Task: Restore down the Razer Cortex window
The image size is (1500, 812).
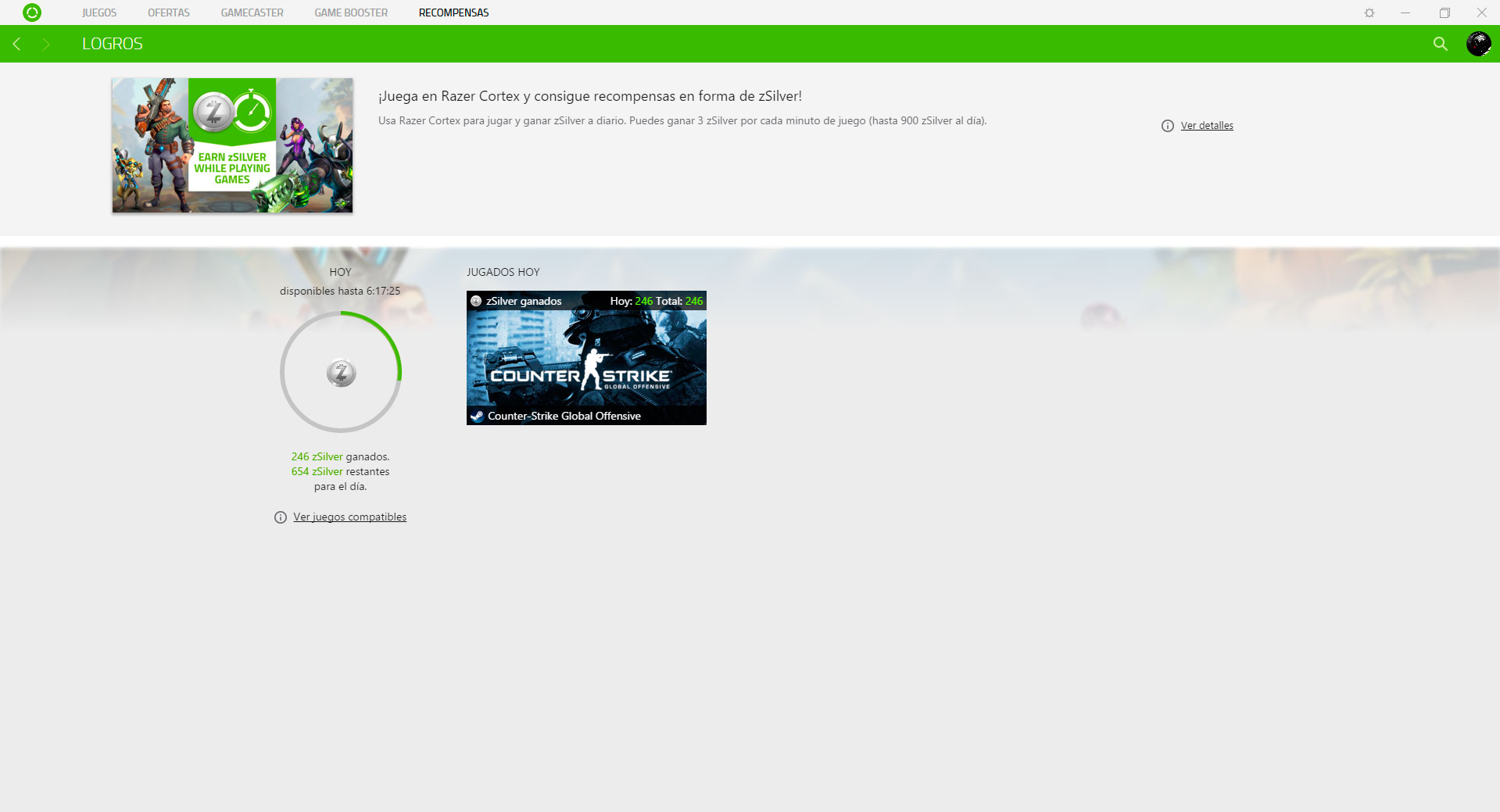Action: pos(1445,13)
